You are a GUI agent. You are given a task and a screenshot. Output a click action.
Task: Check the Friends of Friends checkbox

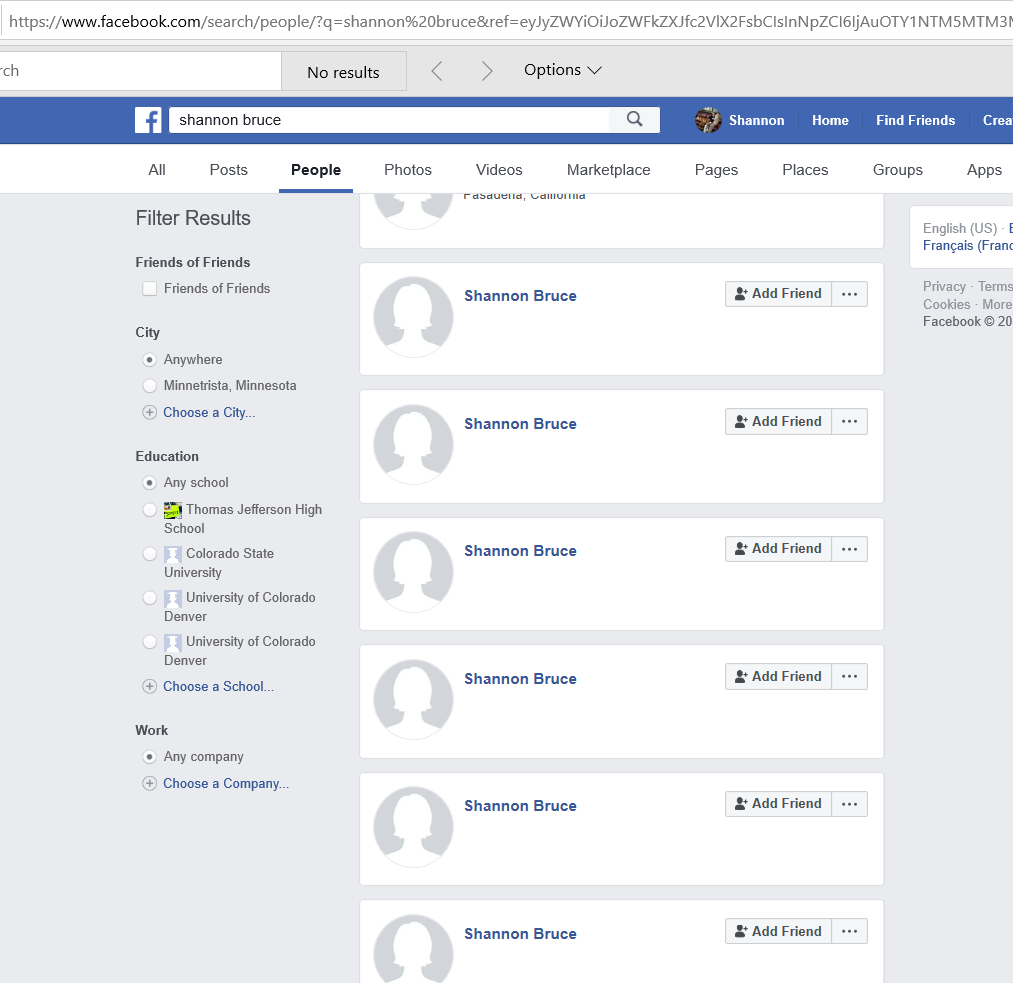tap(149, 288)
